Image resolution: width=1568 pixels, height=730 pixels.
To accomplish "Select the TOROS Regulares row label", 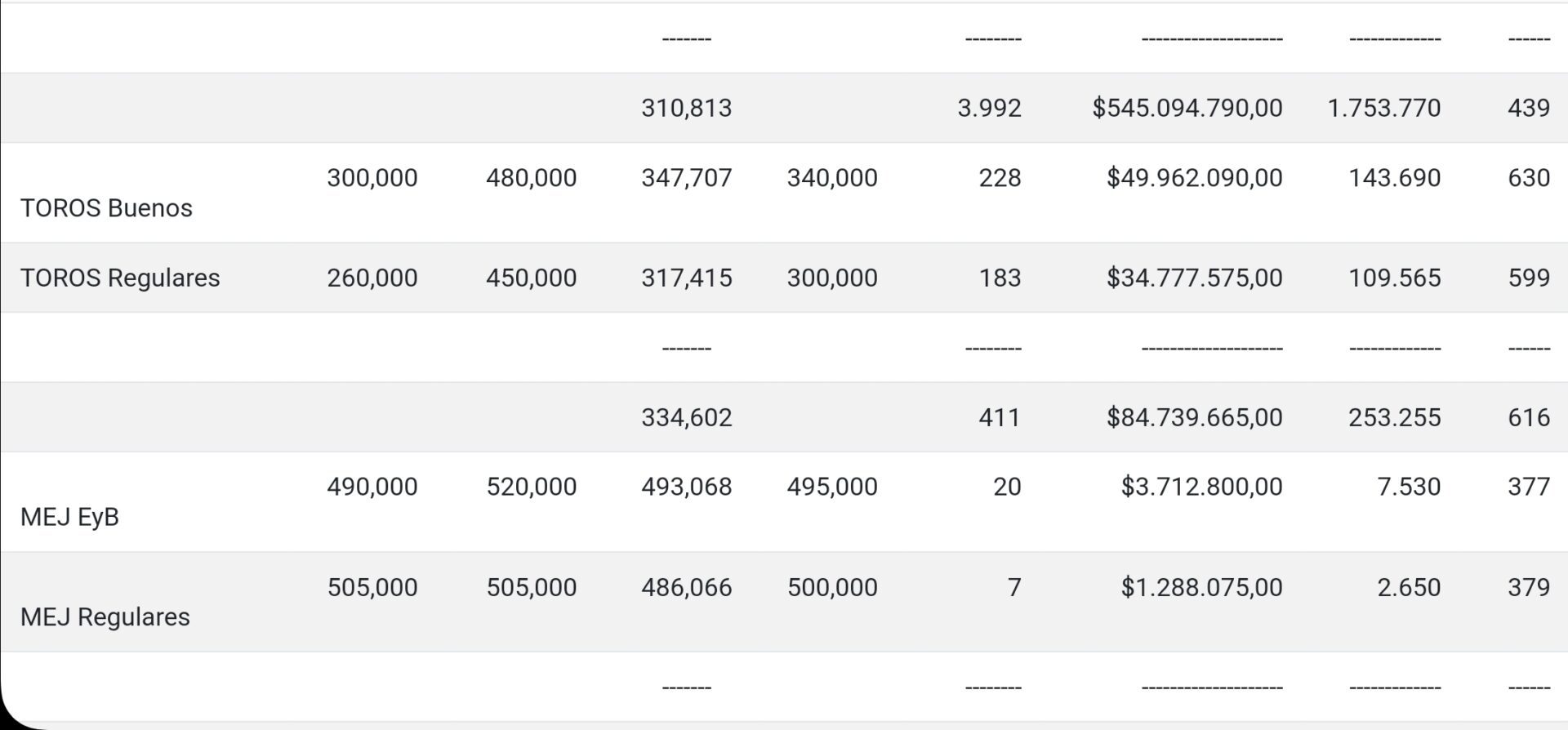I will (x=120, y=278).
